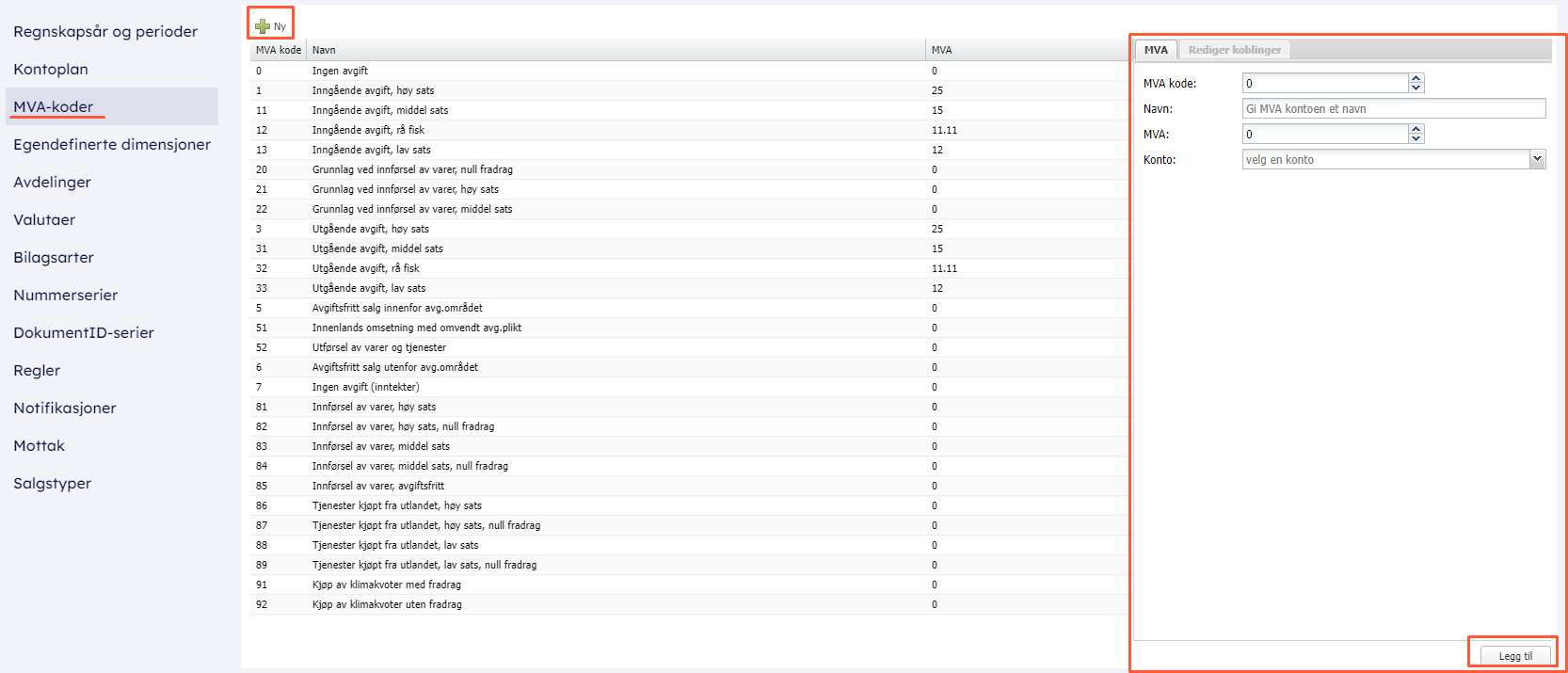Click the green plus Ny icon
This screenshot has width=1568, height=673.
(x=263, y=26)
